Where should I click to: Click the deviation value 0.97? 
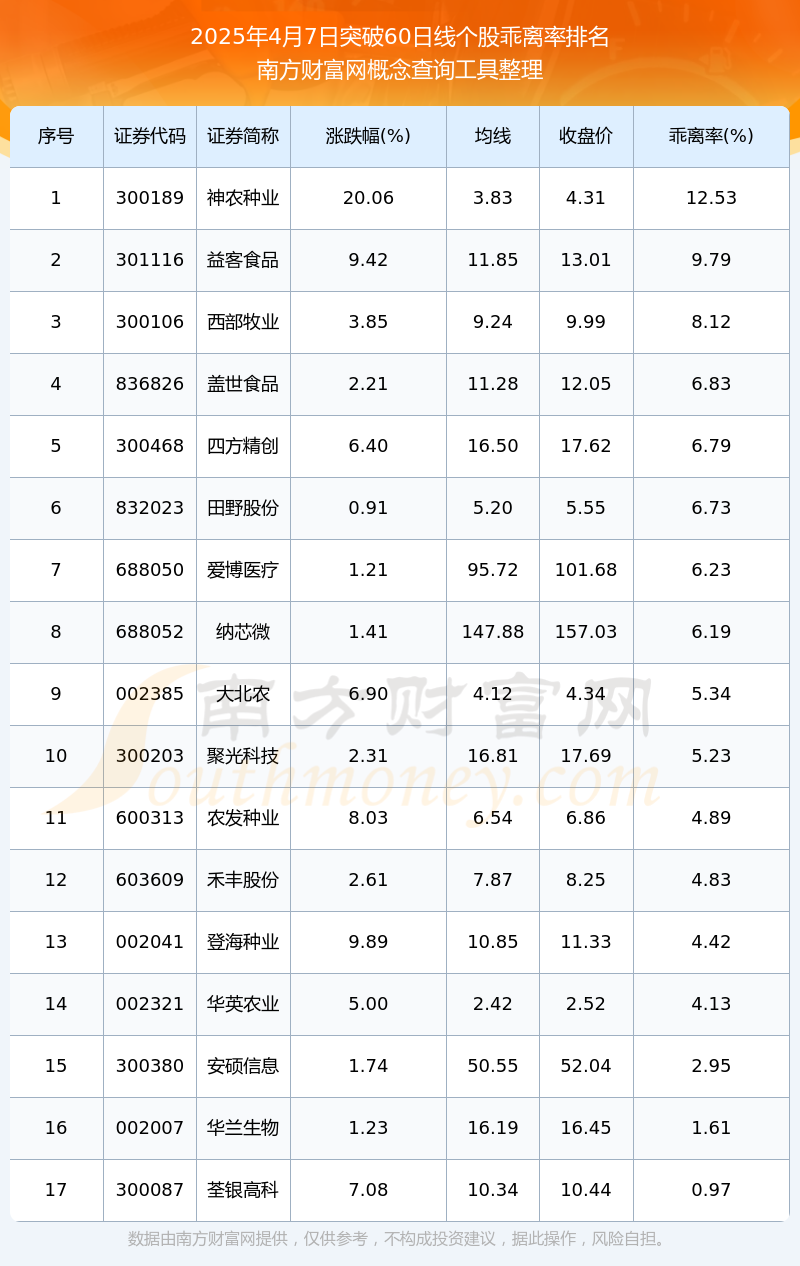coord(711,1190)
